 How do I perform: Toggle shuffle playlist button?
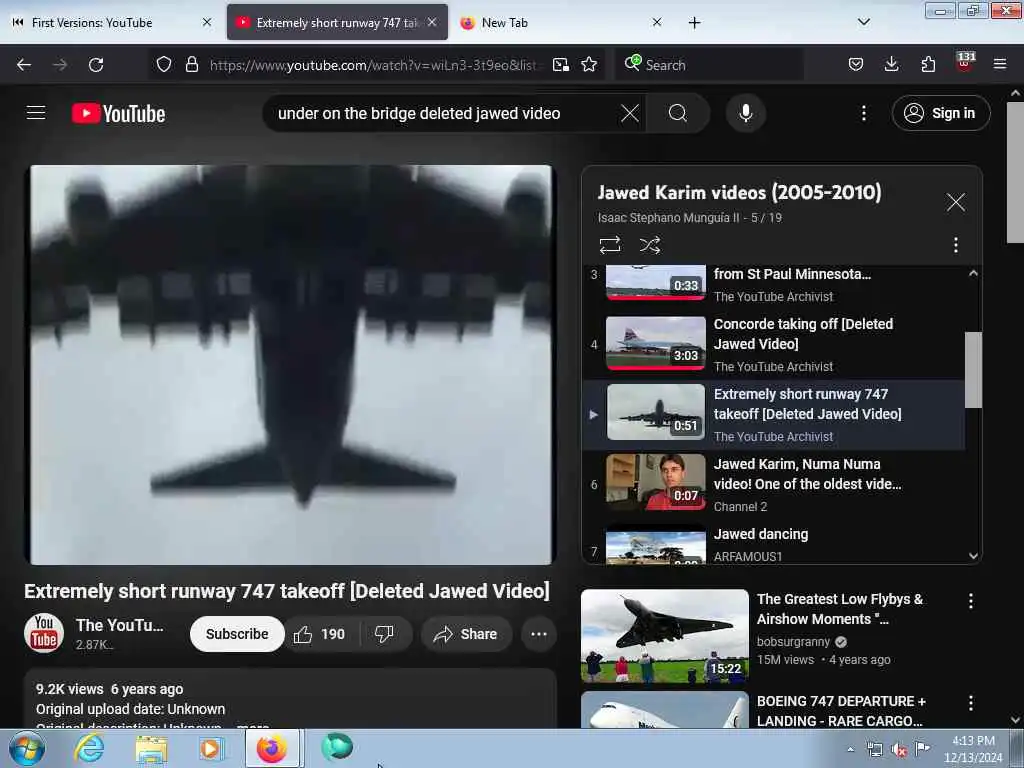[650, 246]
